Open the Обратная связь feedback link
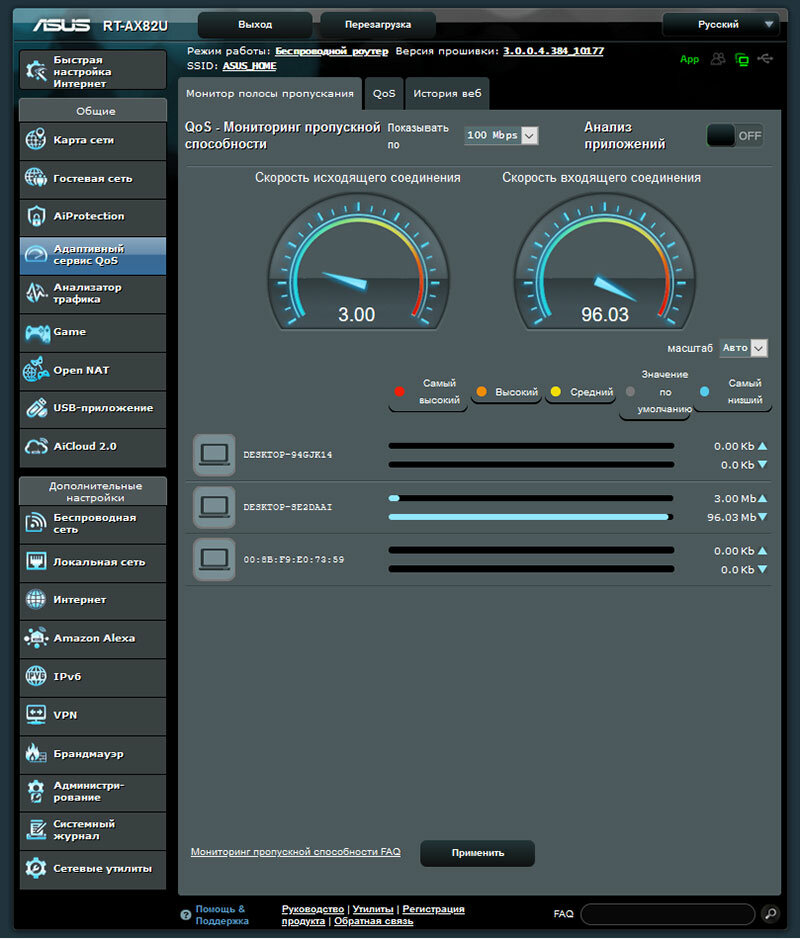The image size is (800, 940). pyautogui.click(x=374, y=921)
